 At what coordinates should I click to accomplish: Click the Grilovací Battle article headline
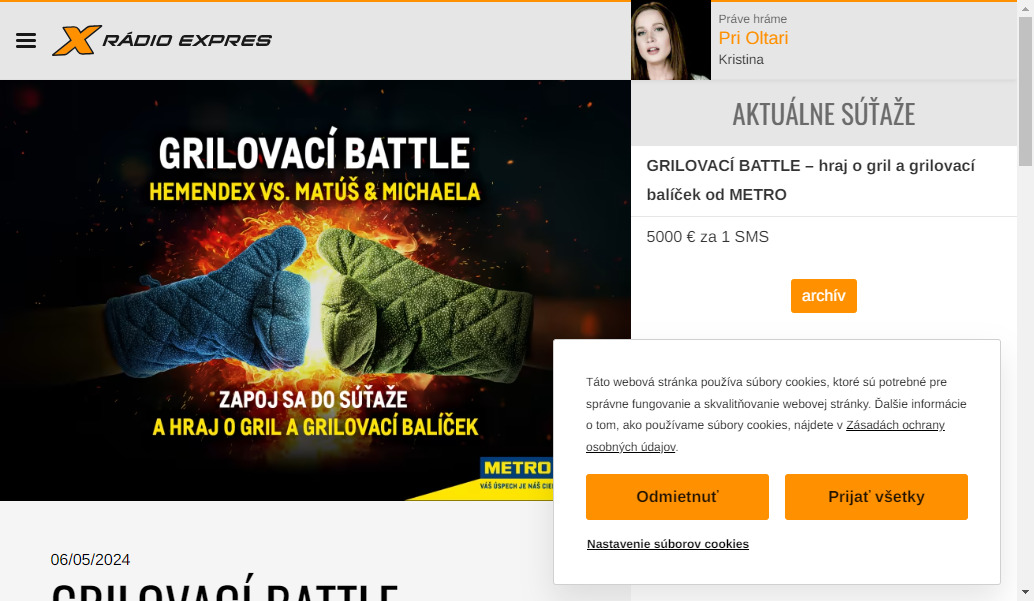pos(225,590)
